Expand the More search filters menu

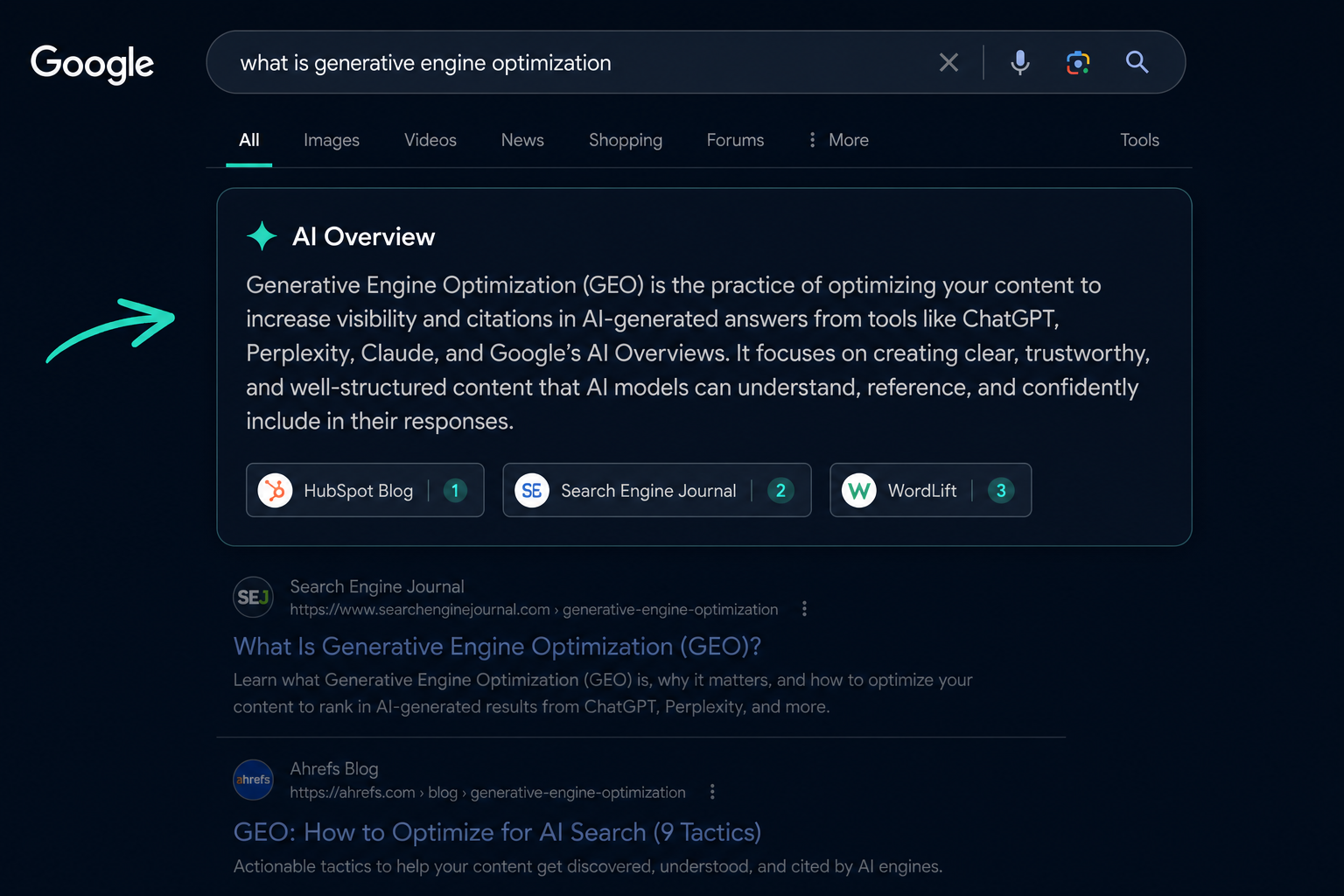[838, 140]
